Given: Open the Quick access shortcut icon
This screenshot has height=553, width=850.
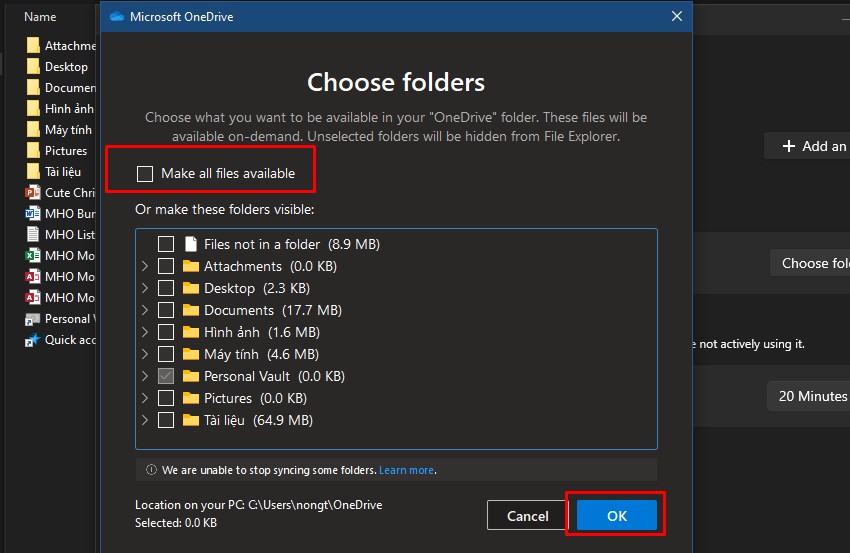Looking at the screenshot, I should [33, 340].
